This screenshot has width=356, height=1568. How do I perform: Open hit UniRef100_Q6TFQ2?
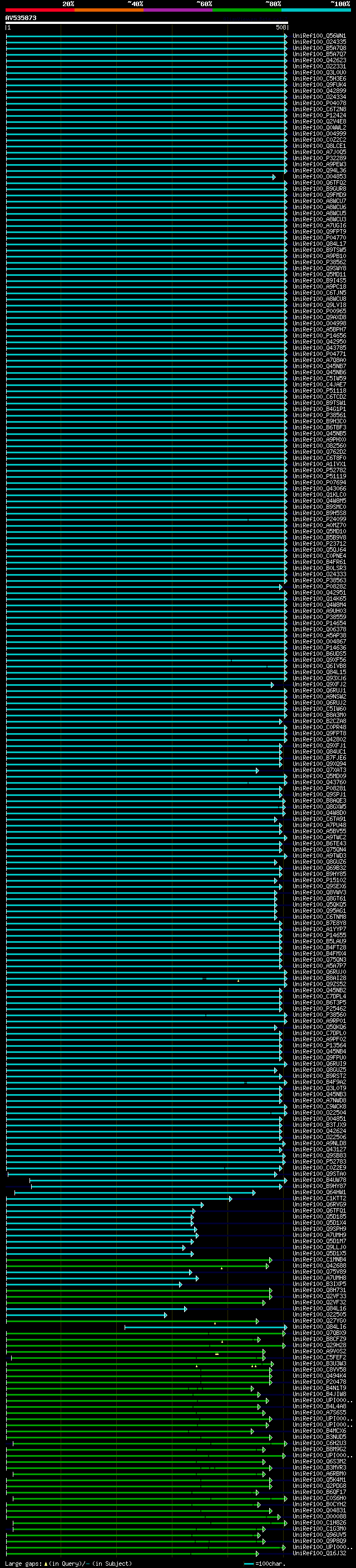(319, 182)
